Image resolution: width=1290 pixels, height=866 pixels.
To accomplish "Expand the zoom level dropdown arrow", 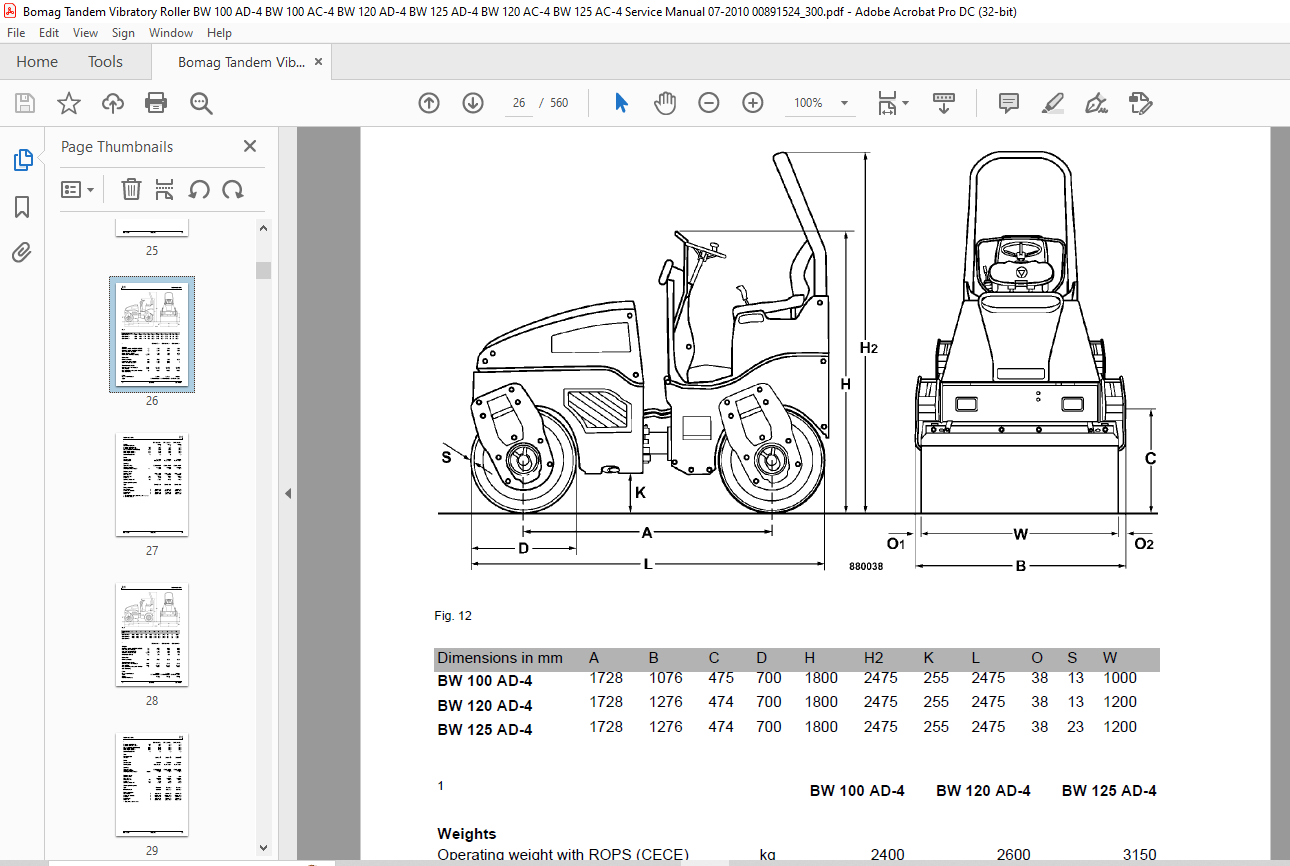I will [x=844, y=103].
